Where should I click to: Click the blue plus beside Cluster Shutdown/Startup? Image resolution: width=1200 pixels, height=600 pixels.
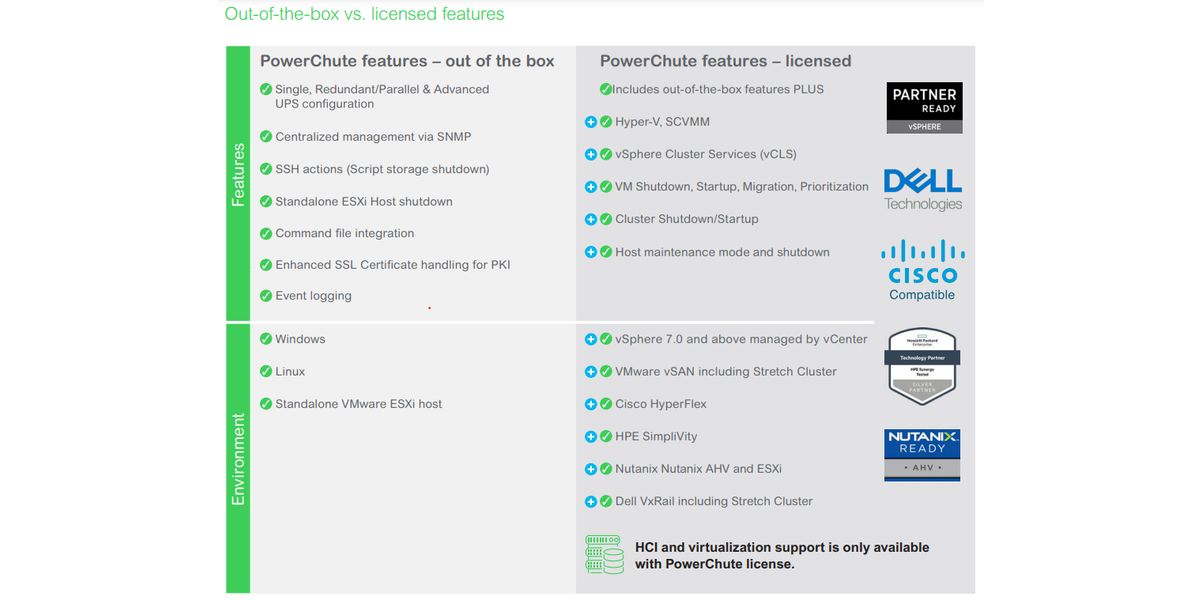pos(591,219)
